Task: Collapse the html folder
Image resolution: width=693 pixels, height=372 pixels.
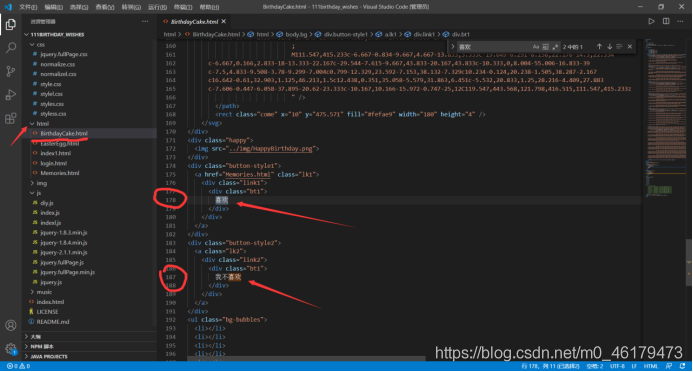Action: (x=32, y=123)
